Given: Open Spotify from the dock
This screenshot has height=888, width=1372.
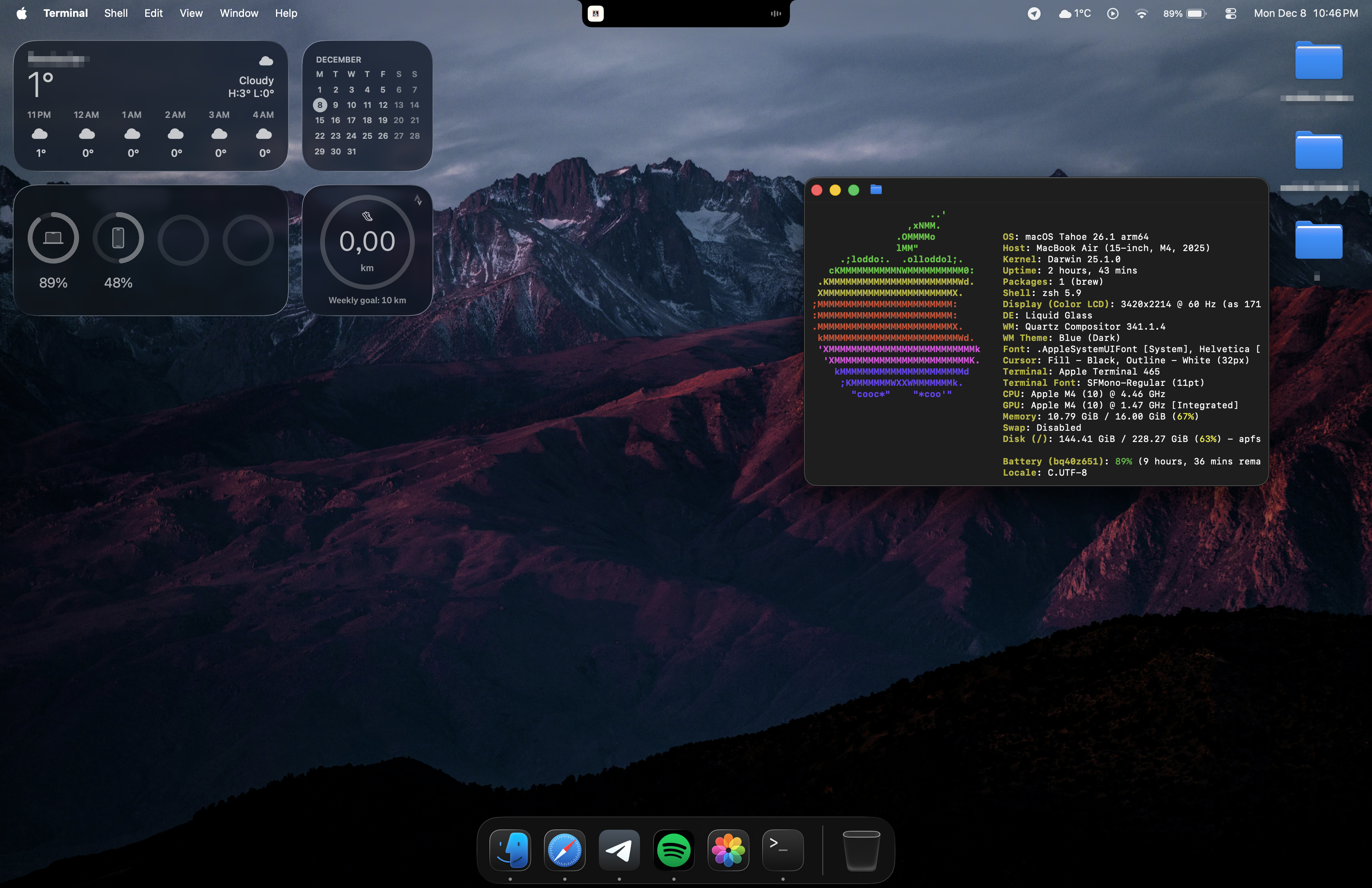Looking at the screenshot, I should [x=673, y=850].
